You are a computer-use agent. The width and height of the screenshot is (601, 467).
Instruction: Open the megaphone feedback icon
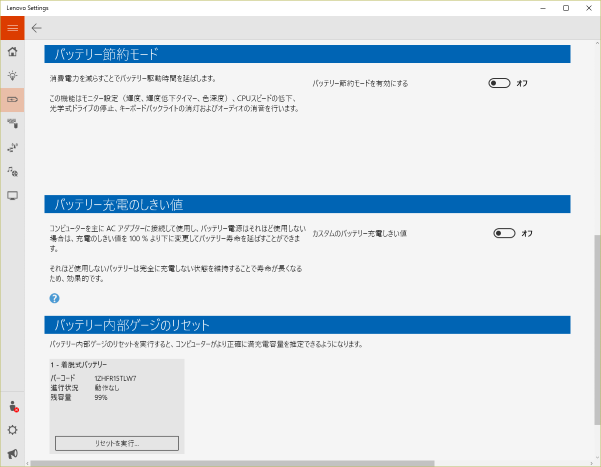point(12,454)
